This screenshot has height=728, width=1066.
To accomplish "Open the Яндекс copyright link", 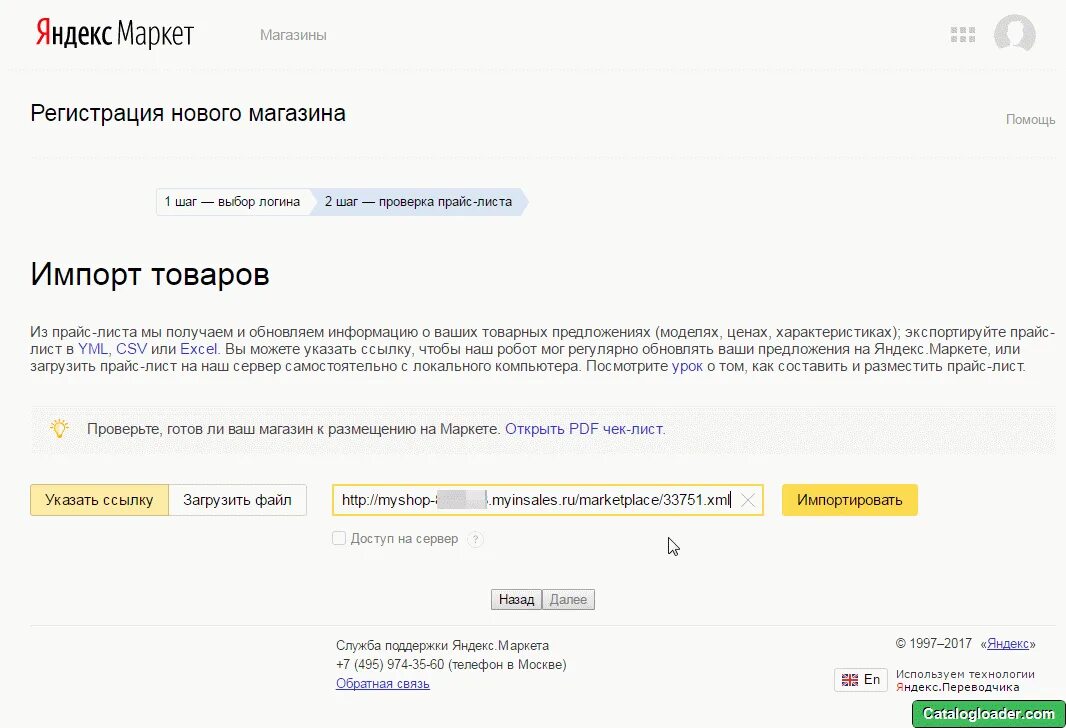I will point(1008,644).
